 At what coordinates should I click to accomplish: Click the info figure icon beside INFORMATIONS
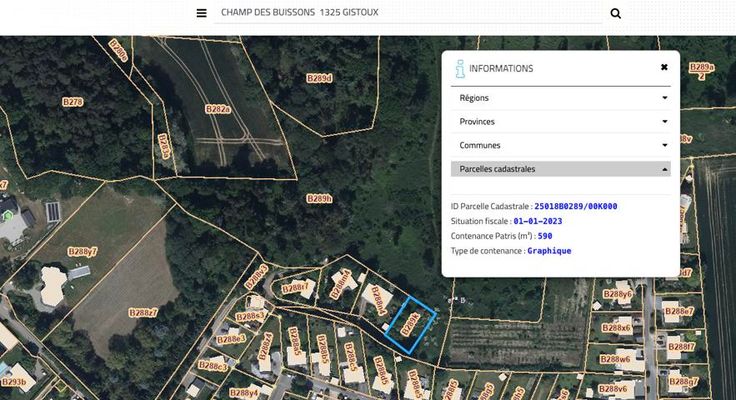(x=460, y=69)
